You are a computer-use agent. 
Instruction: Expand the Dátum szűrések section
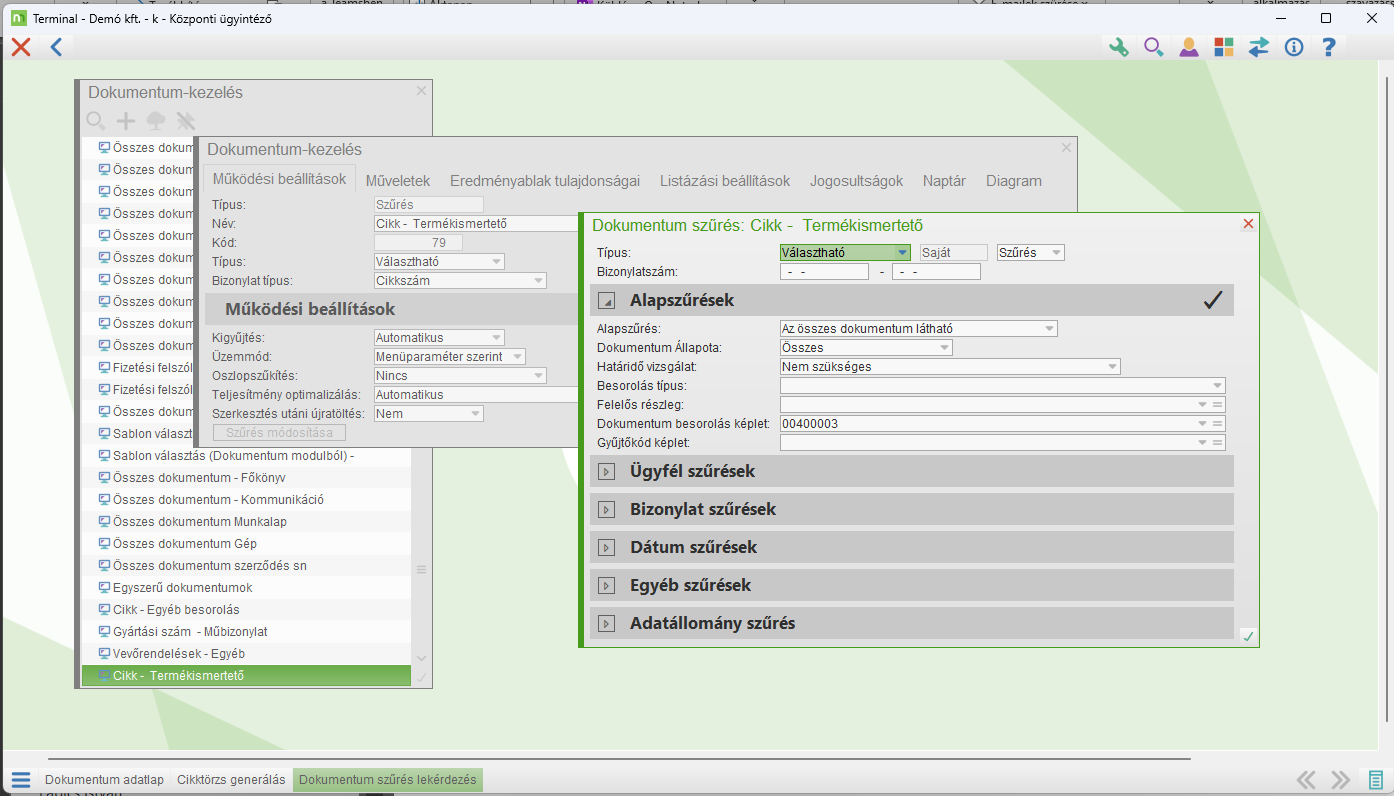606,547
